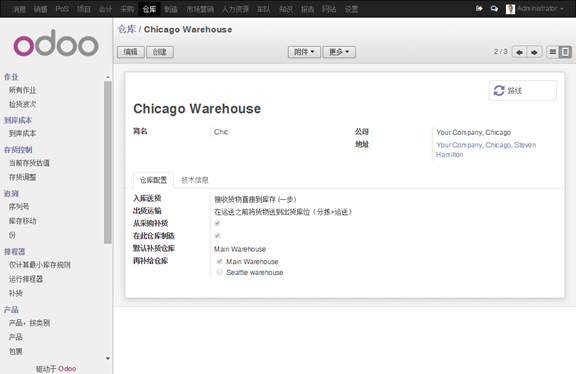Open 份 in the sidebar
This screenshot has height=374, width=576.
click(x=12, y=235)
